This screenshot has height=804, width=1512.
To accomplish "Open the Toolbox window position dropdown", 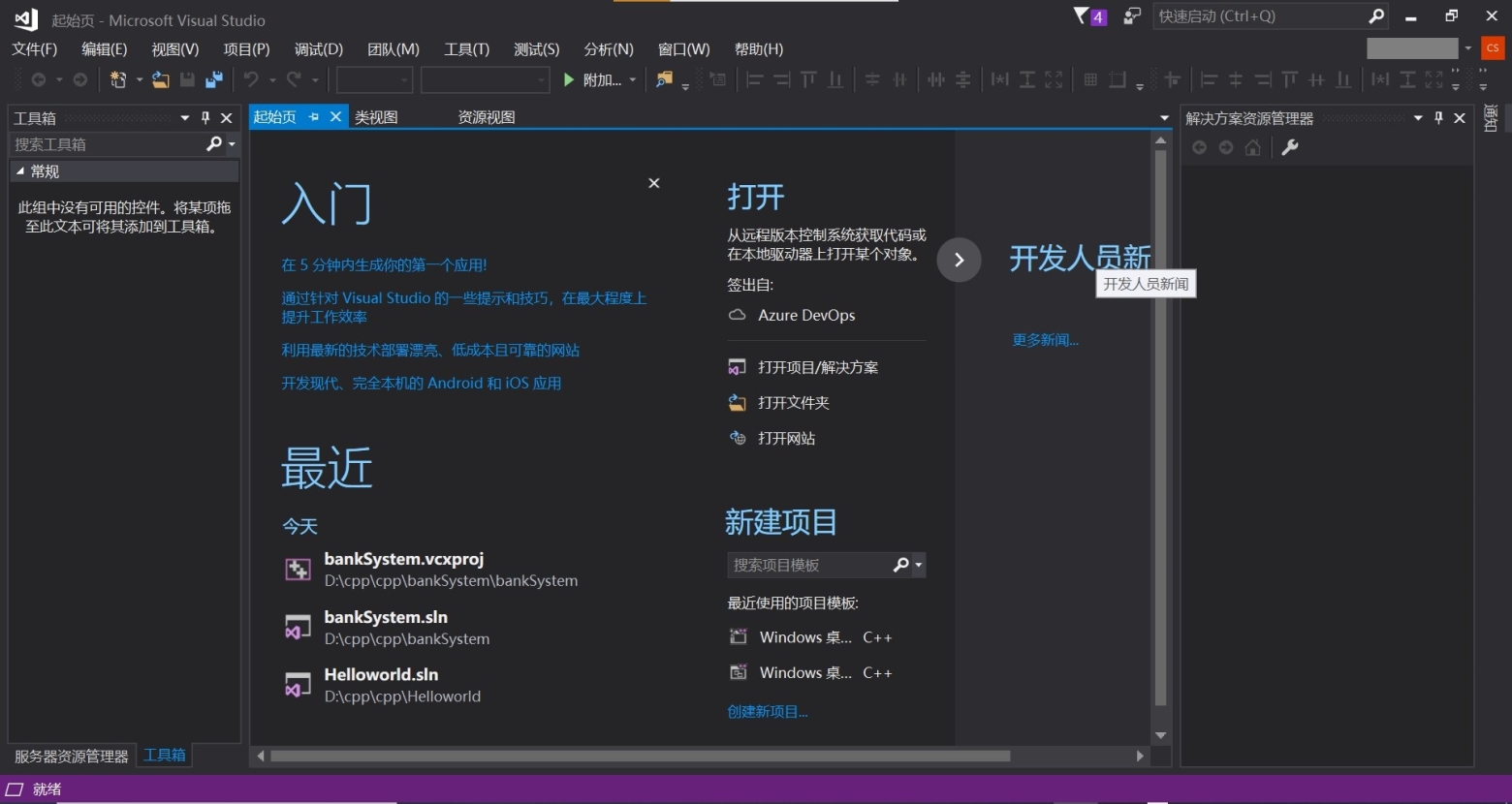I will (185, 118).
